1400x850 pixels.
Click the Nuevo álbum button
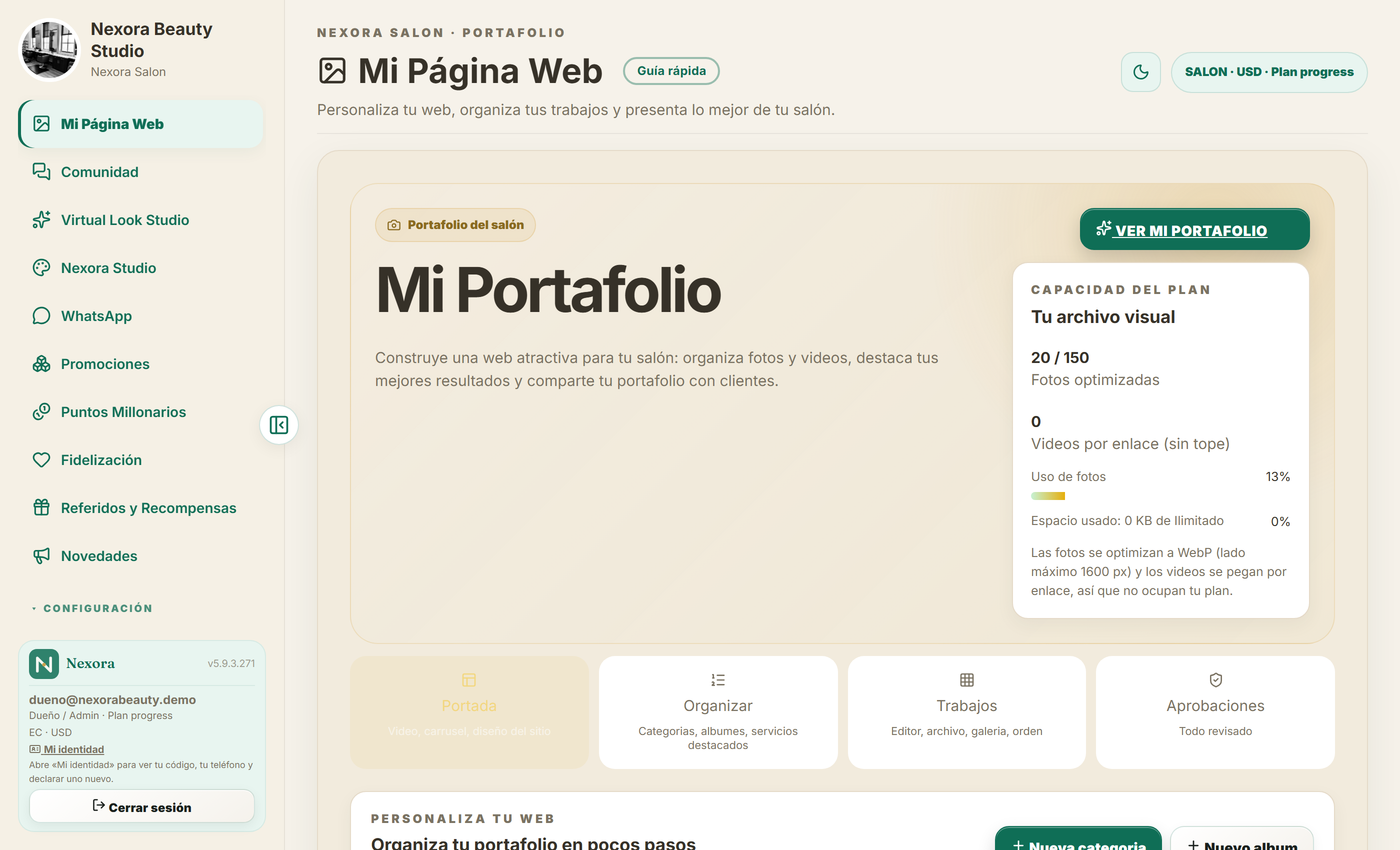tap(1242, 840)
